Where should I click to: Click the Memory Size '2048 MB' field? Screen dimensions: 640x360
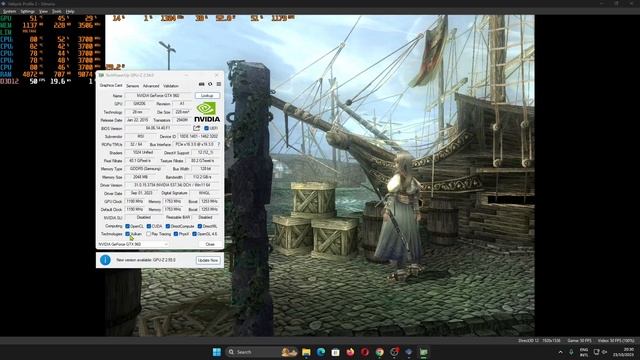[140, 177]
